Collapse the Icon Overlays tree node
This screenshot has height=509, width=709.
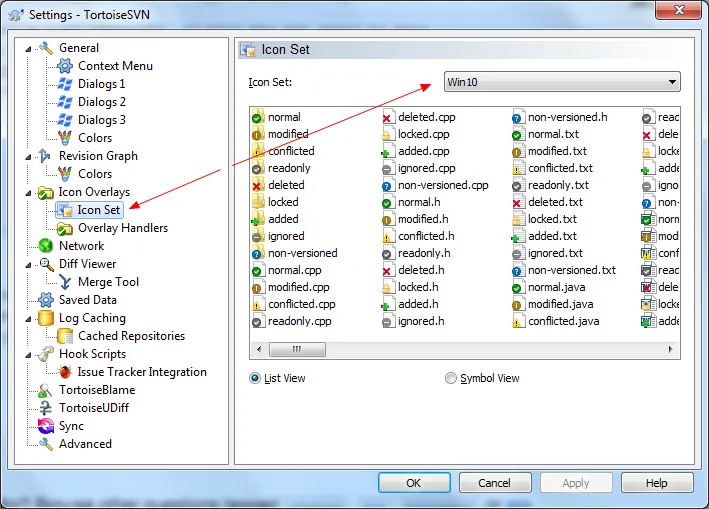tap(28, 193)
